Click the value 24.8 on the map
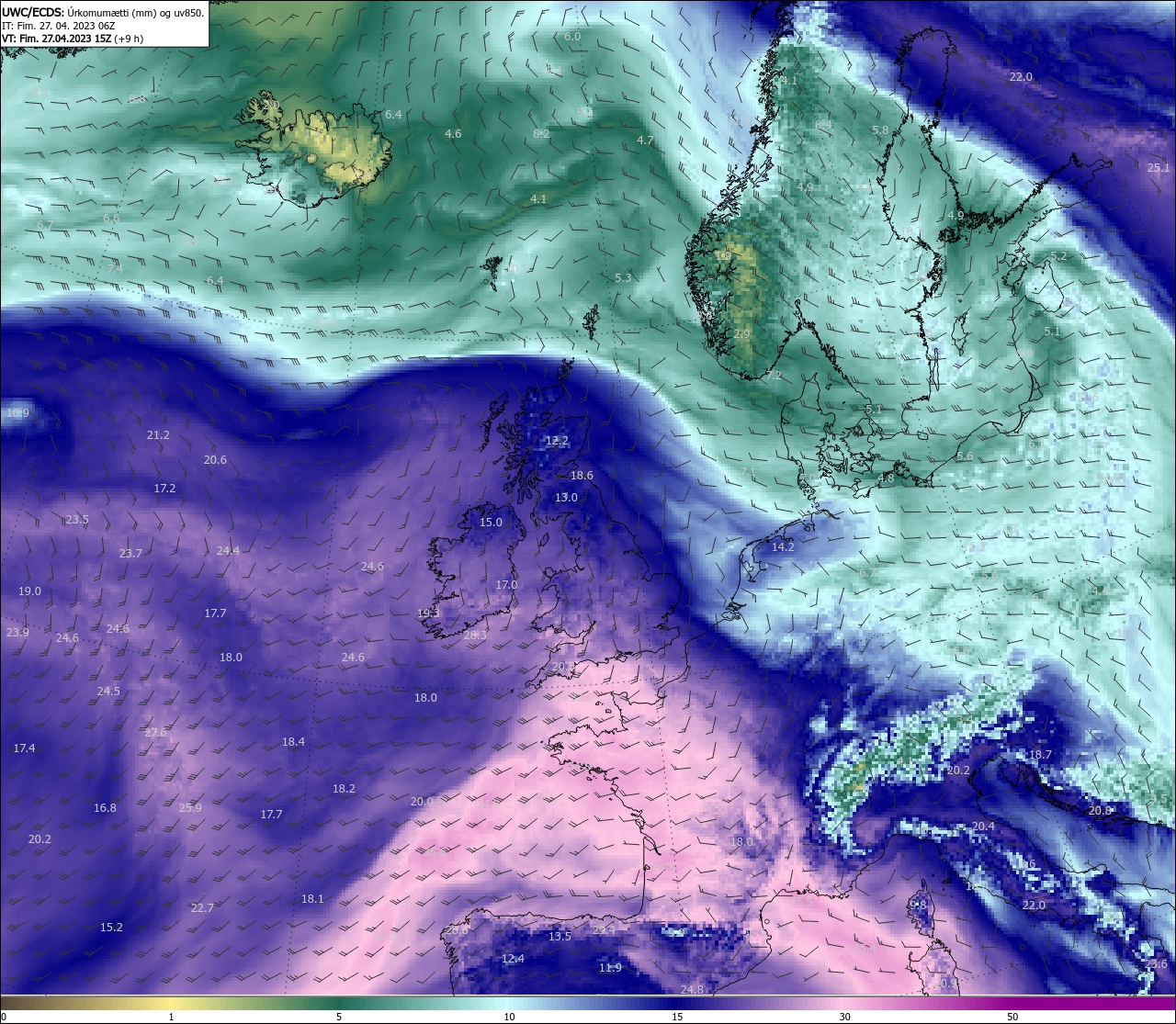1176x1024 pixels. point(692,990)
